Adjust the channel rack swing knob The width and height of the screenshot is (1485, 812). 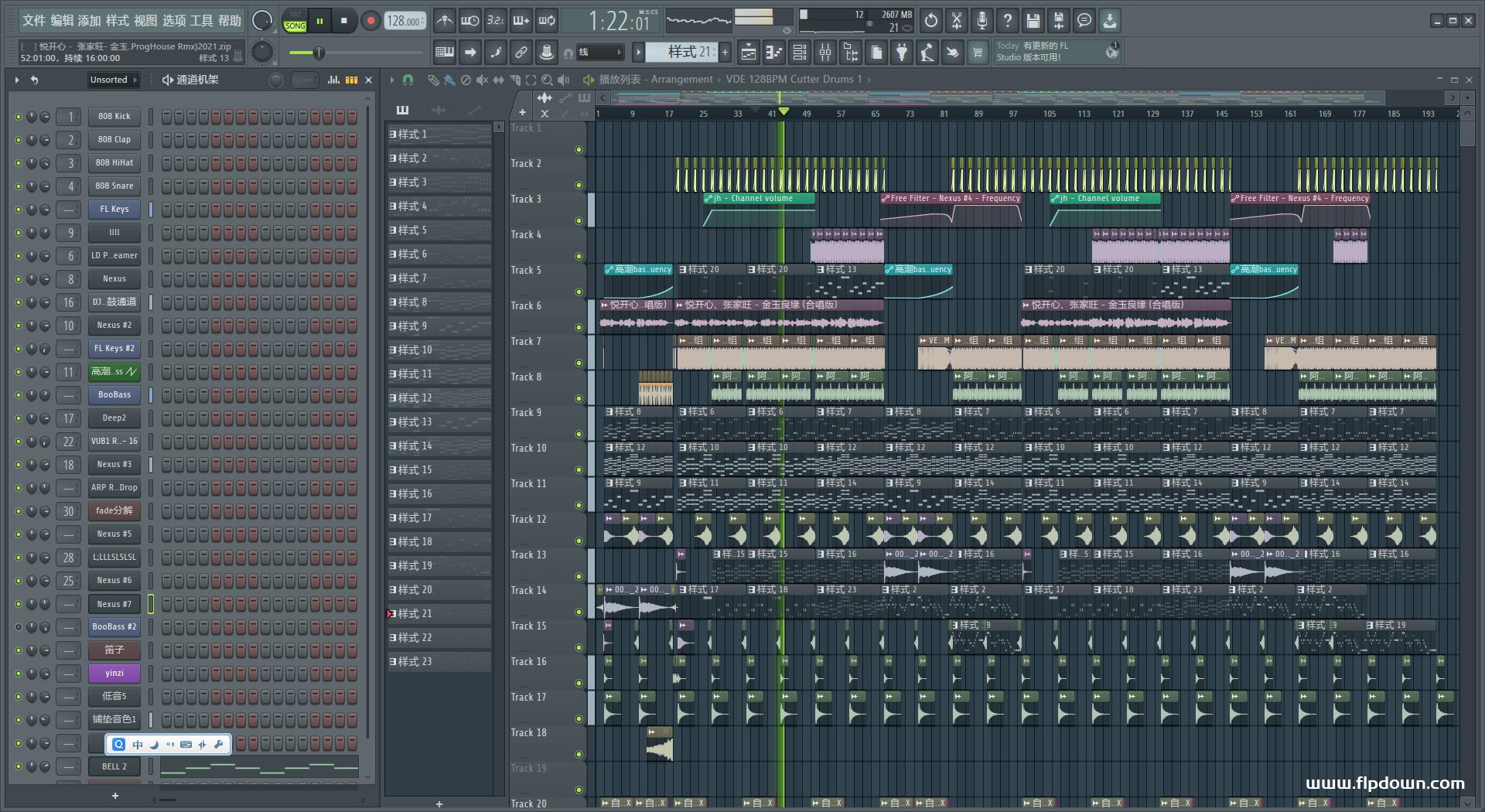tap(276, 80)
